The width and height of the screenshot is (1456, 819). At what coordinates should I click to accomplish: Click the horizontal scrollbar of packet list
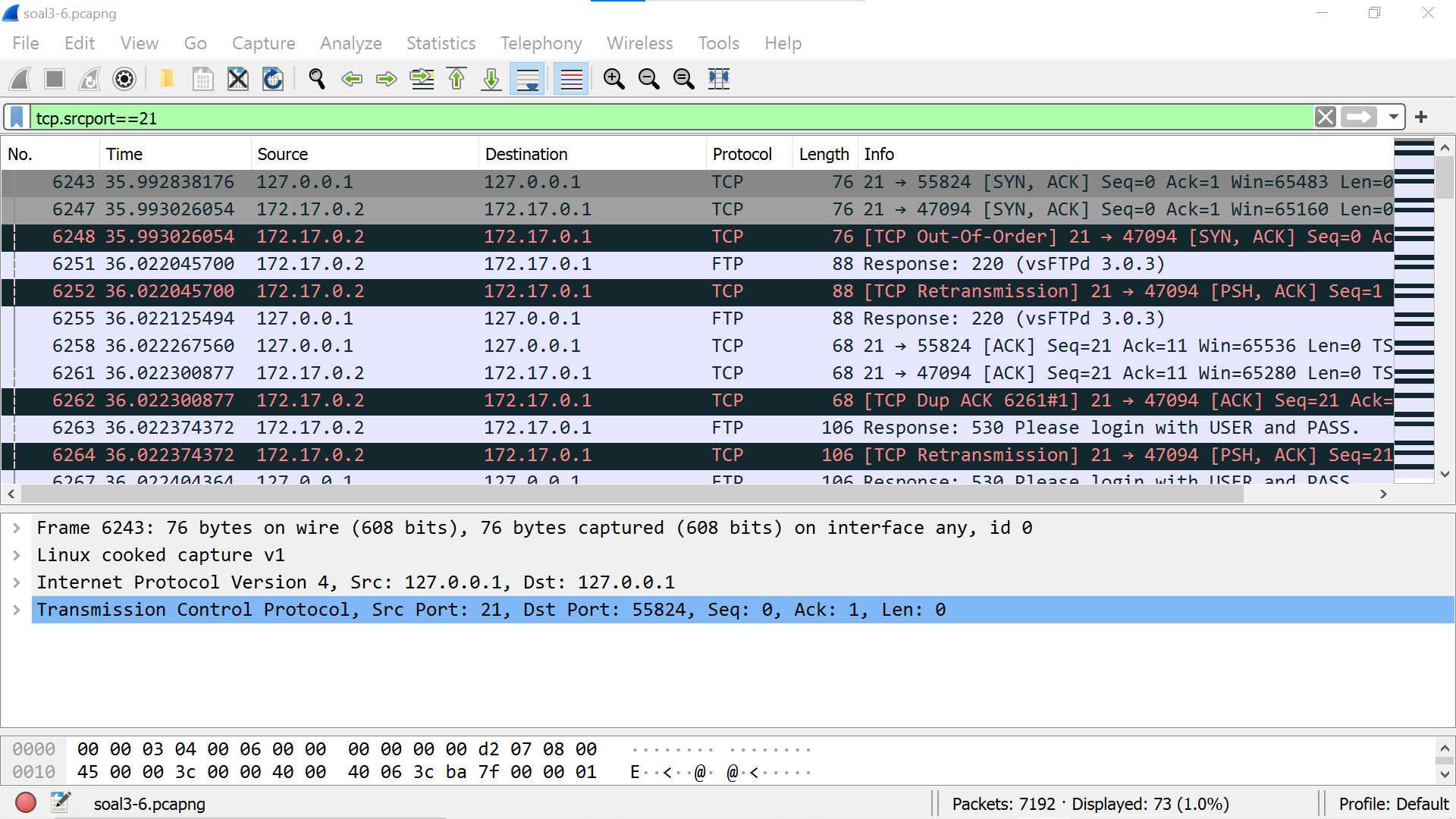pos(629,494)
